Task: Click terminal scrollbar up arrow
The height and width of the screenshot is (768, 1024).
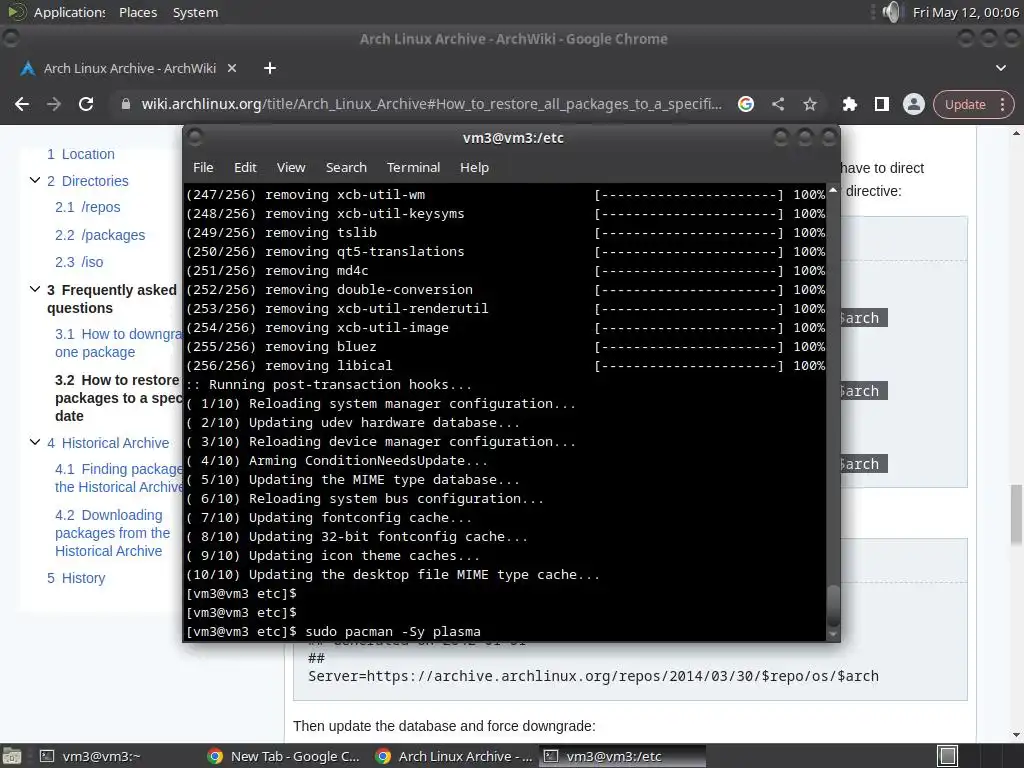Action: pyautogui.click(x=833, y=190)
